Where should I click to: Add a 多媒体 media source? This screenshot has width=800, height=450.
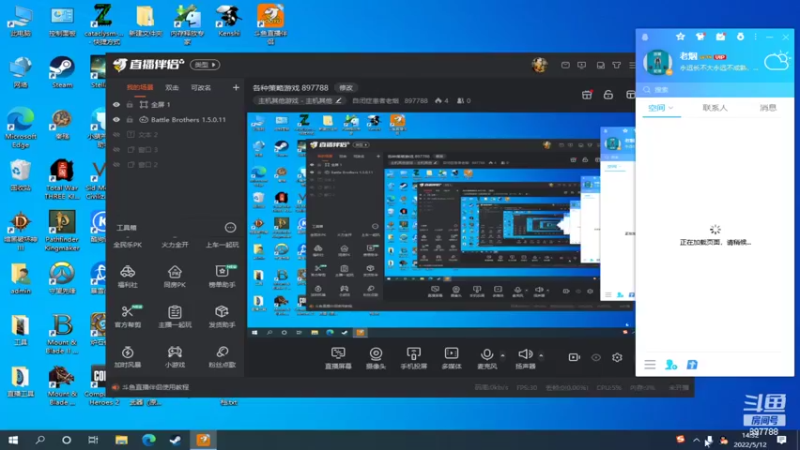(451, 358)
